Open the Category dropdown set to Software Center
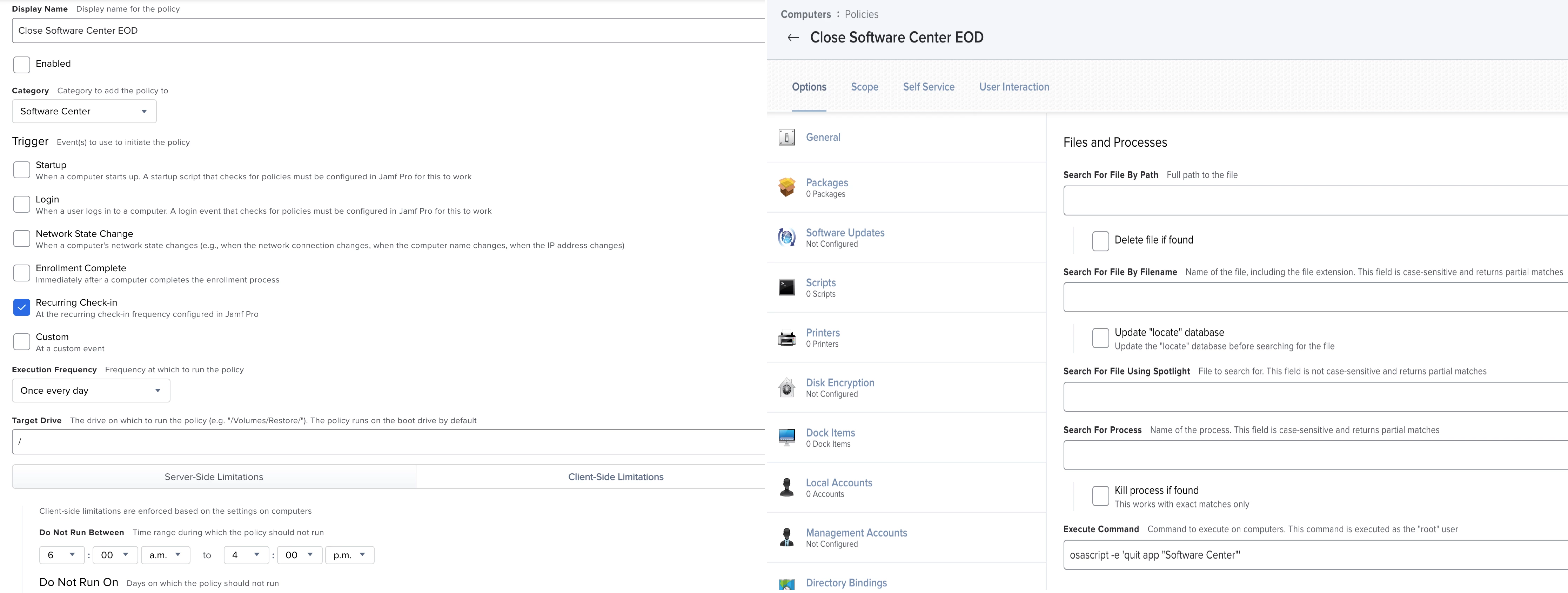 coord(84,112)
